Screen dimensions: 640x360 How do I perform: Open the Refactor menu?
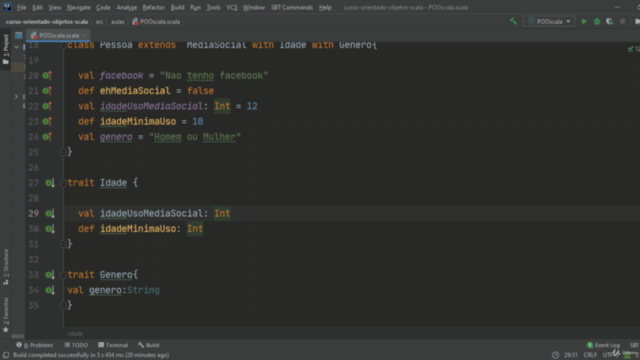[153, 7]
